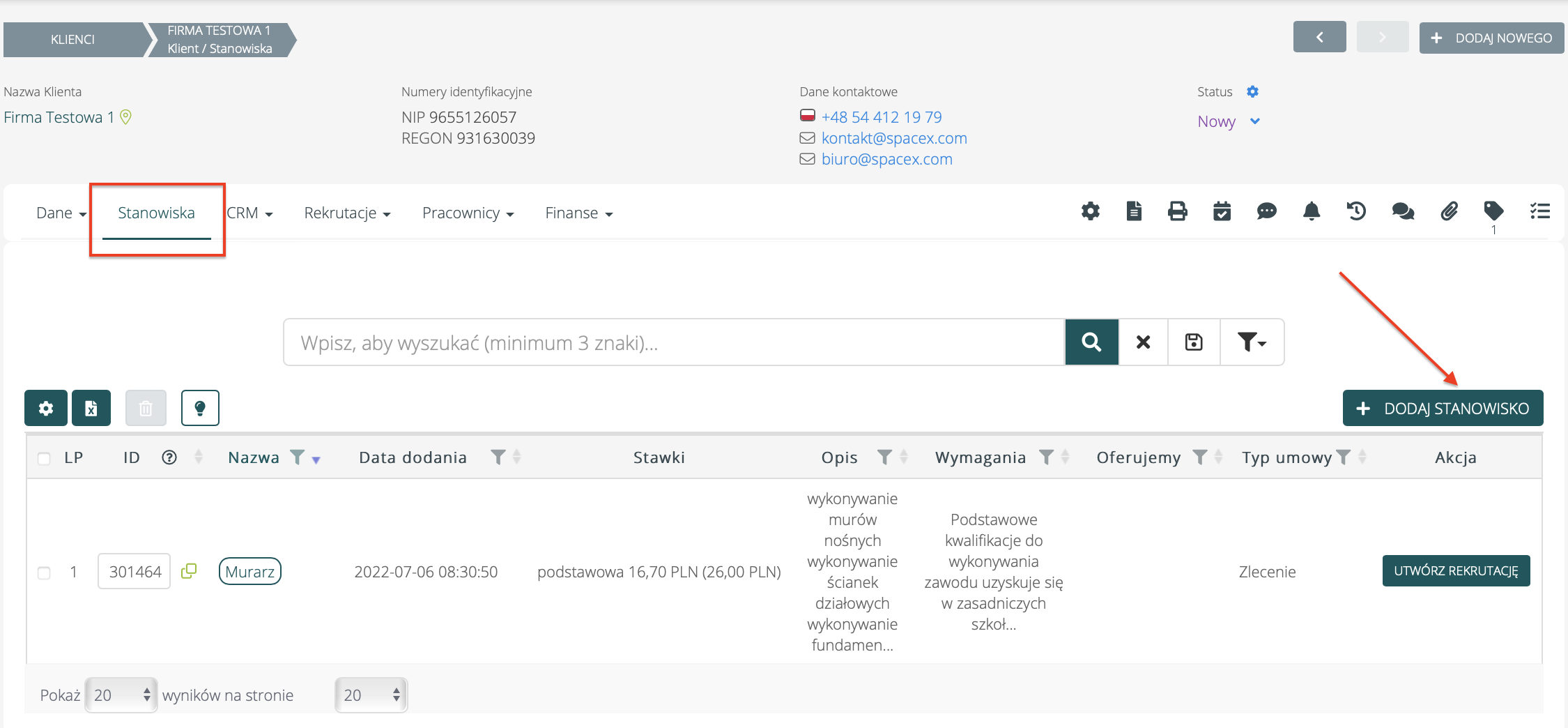Focus the position search input field
1568x728 pixels.
tap(673, 342)
